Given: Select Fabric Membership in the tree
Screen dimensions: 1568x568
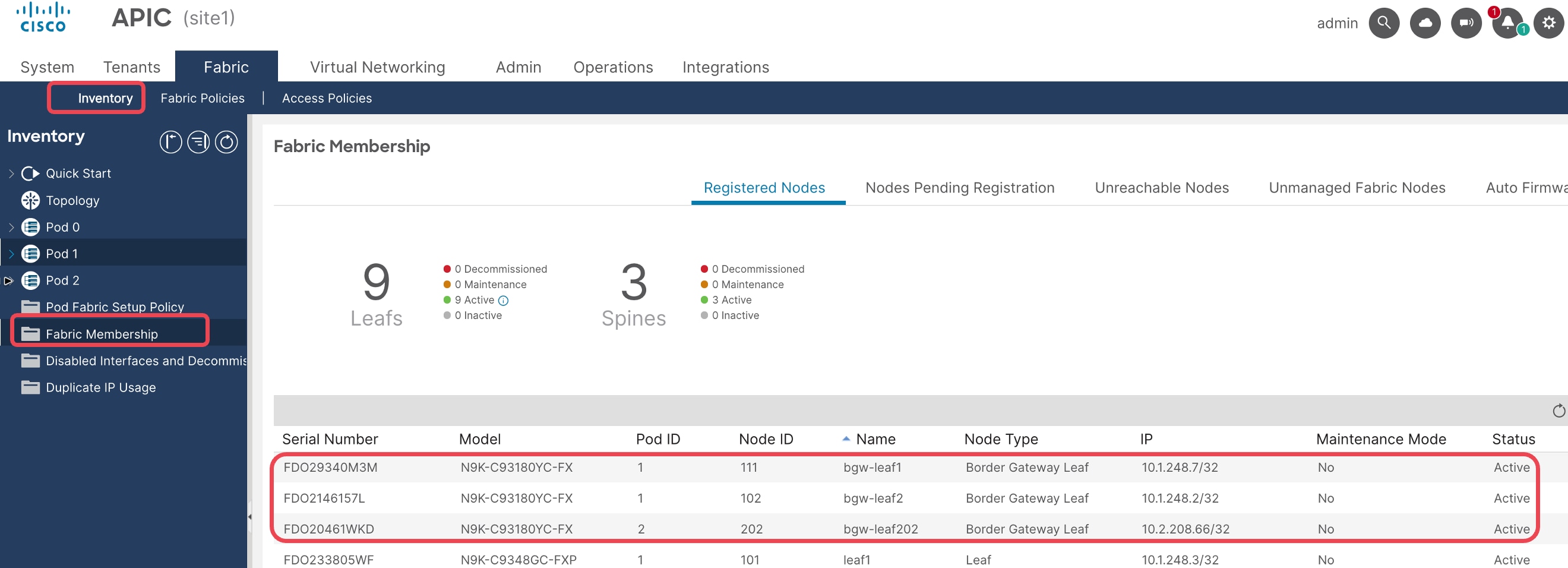Looking at the screenshot, I should 102,334.
